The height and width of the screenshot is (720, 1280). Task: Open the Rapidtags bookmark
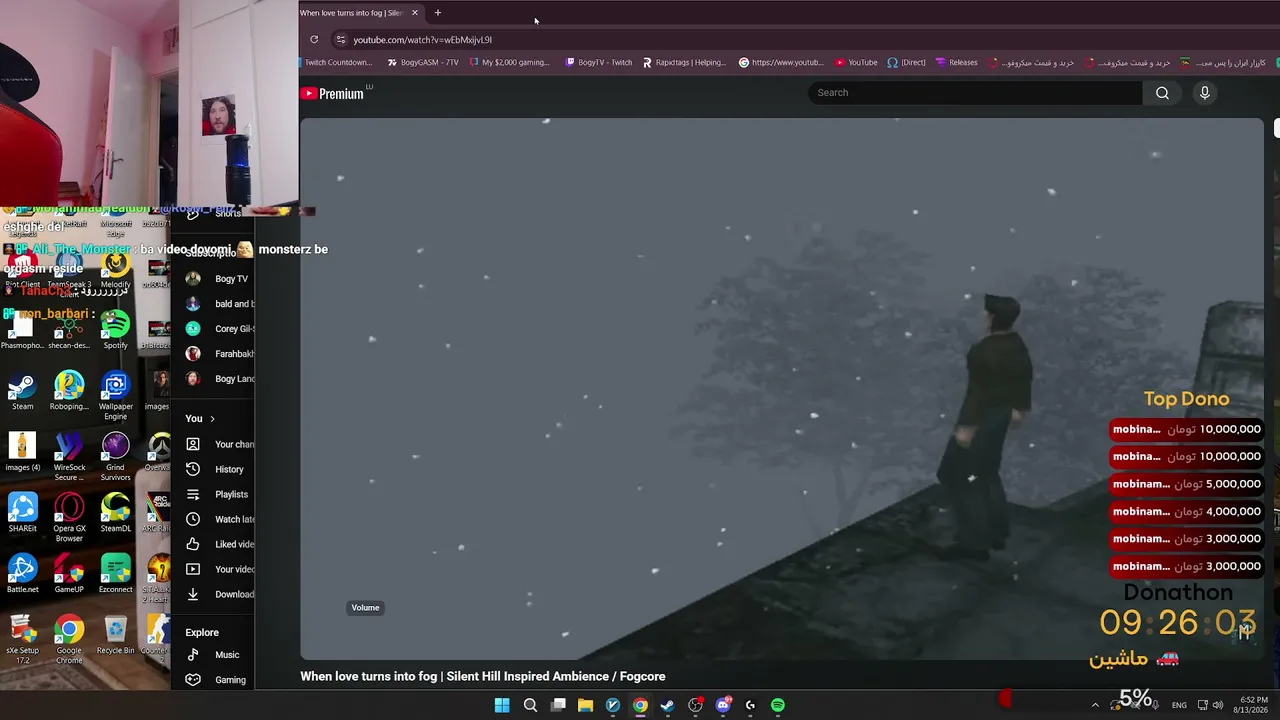[684, 62]
